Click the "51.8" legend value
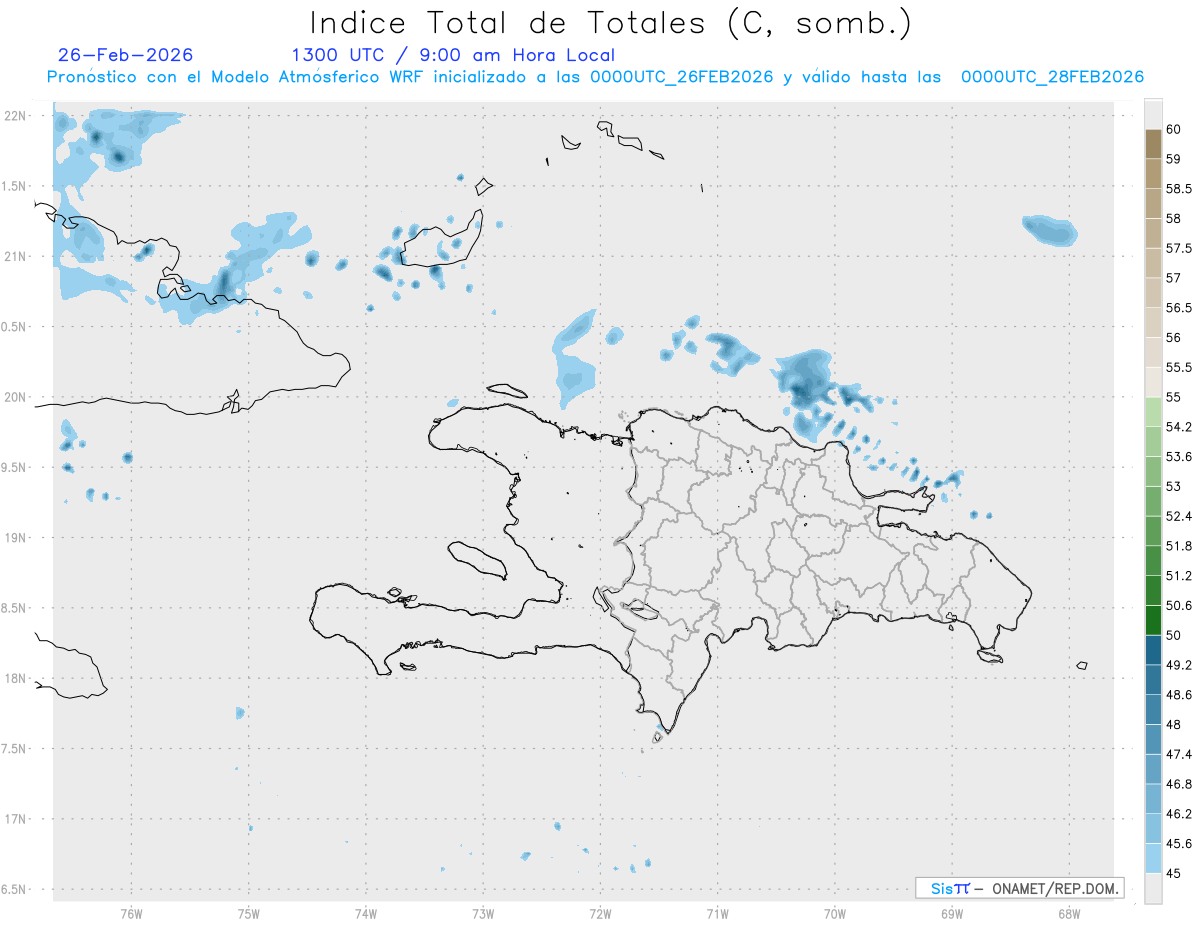This screenshot has width=1200, height=927. point(1178,546)
